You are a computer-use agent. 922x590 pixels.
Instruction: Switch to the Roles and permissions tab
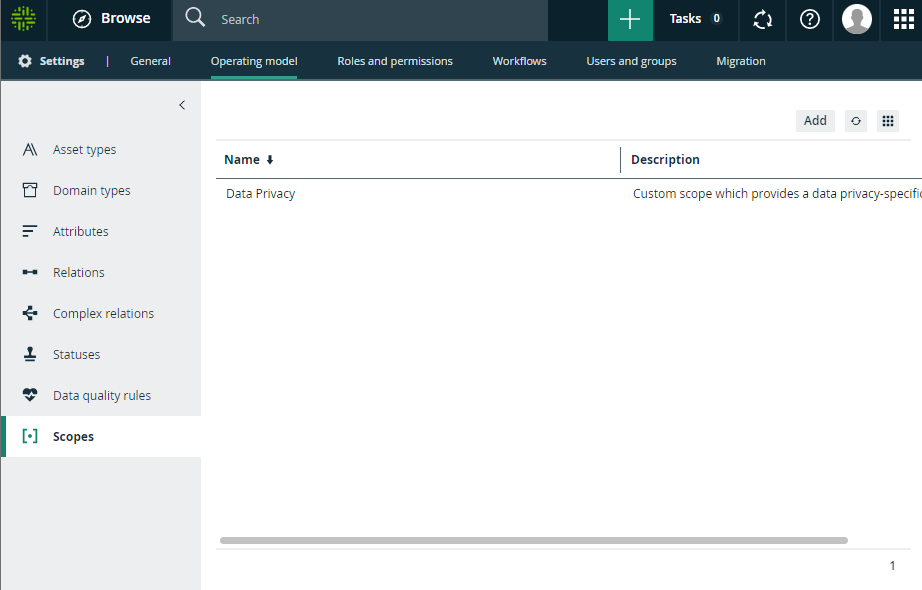(395, 61)
